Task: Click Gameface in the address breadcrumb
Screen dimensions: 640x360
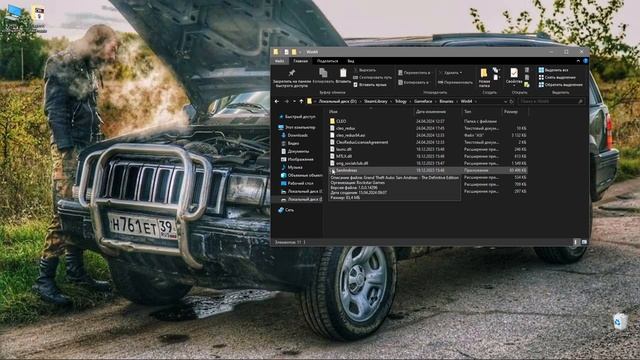Action: click(x=423, y=101)
